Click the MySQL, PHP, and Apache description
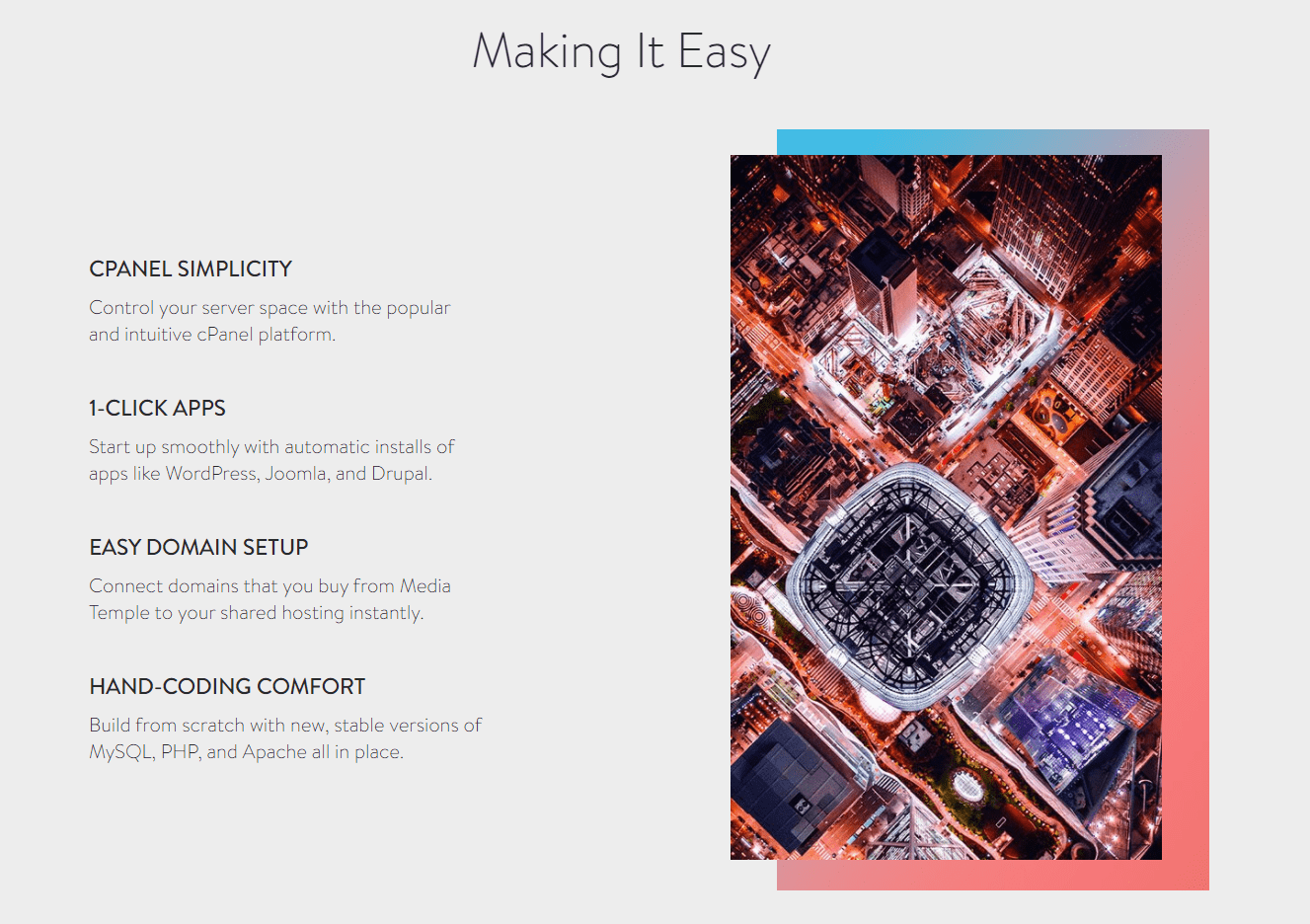Screen dimensions: 1310x924 pyautogui.click(x=285, y=738)
